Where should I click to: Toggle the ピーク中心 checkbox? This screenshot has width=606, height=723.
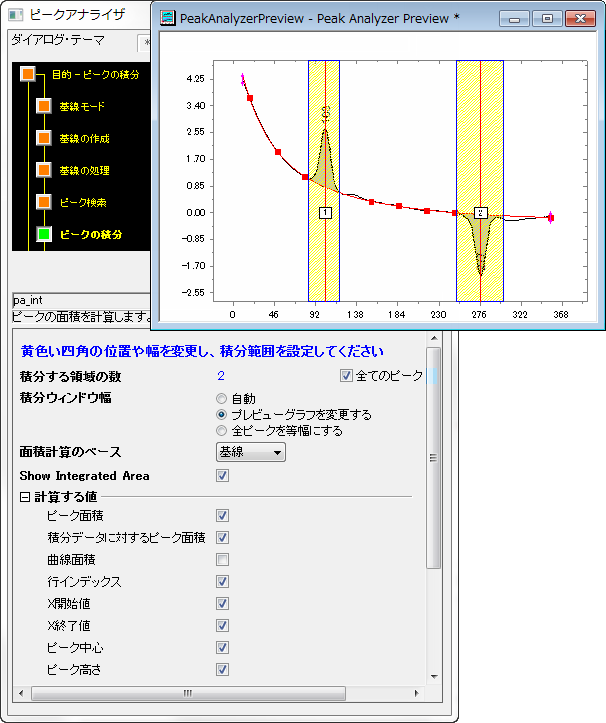(222, 647)
